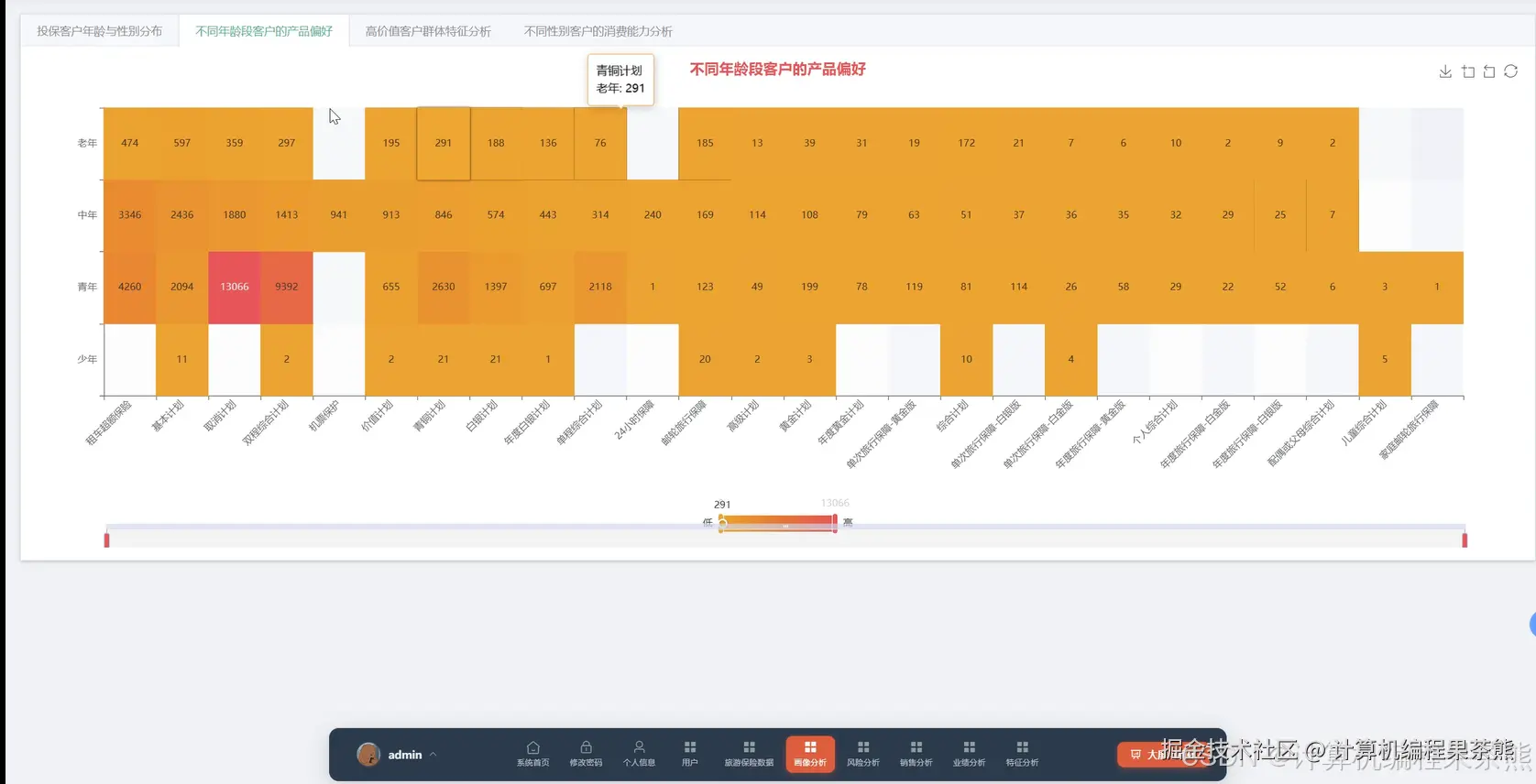Expand the admin user menu caret
The height and width of the screenshot is (784, 1536).
(433, 755)
